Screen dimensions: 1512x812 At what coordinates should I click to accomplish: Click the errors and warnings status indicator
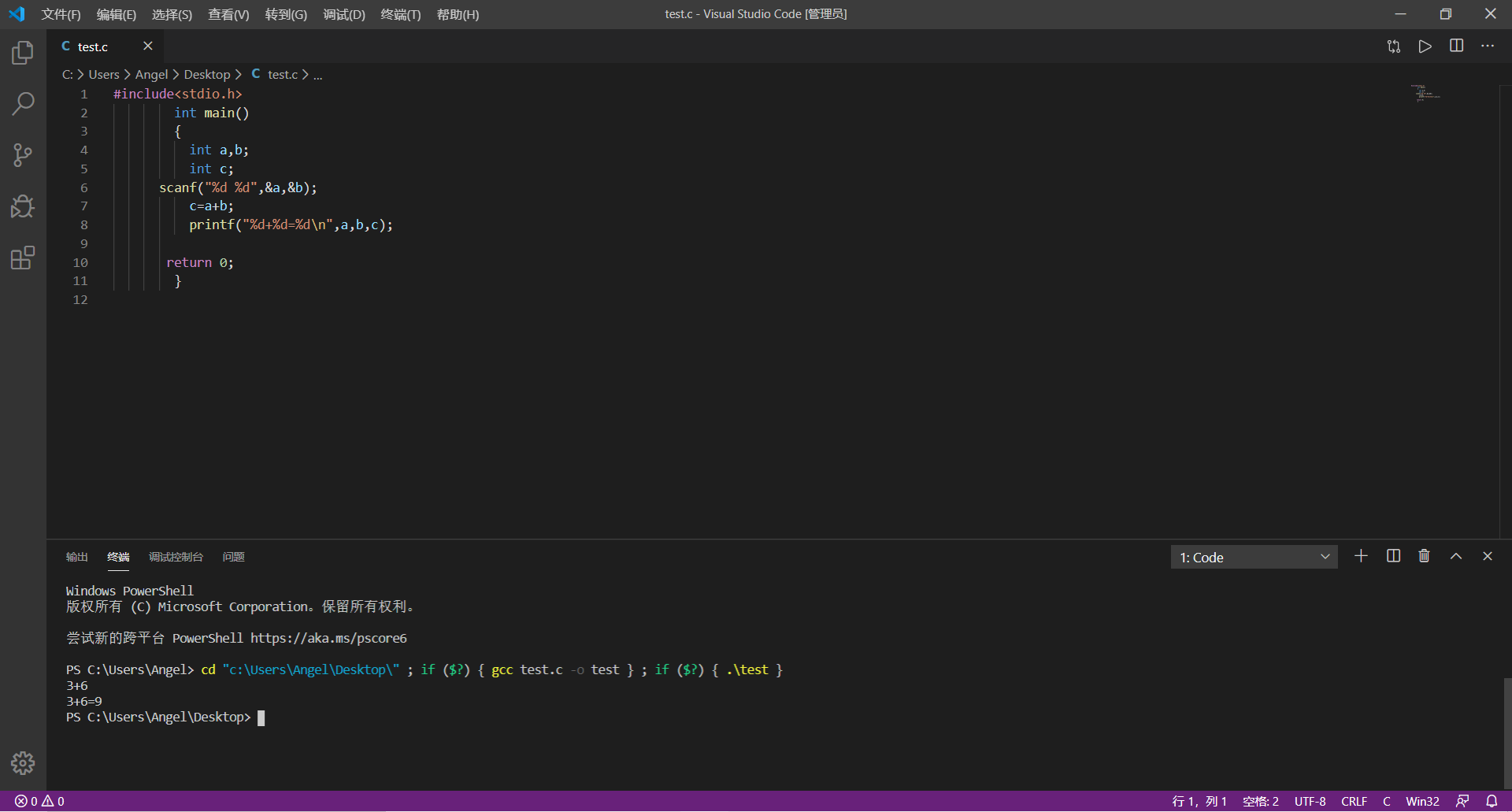[x=39, y=801]
